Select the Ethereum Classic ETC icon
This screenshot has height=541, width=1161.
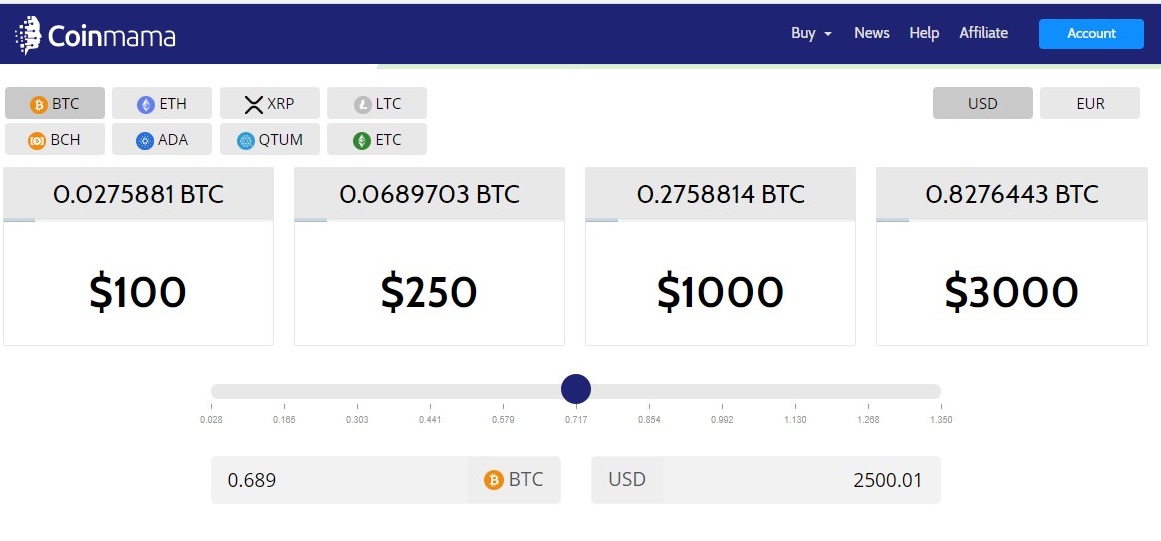tap(363, 140)
